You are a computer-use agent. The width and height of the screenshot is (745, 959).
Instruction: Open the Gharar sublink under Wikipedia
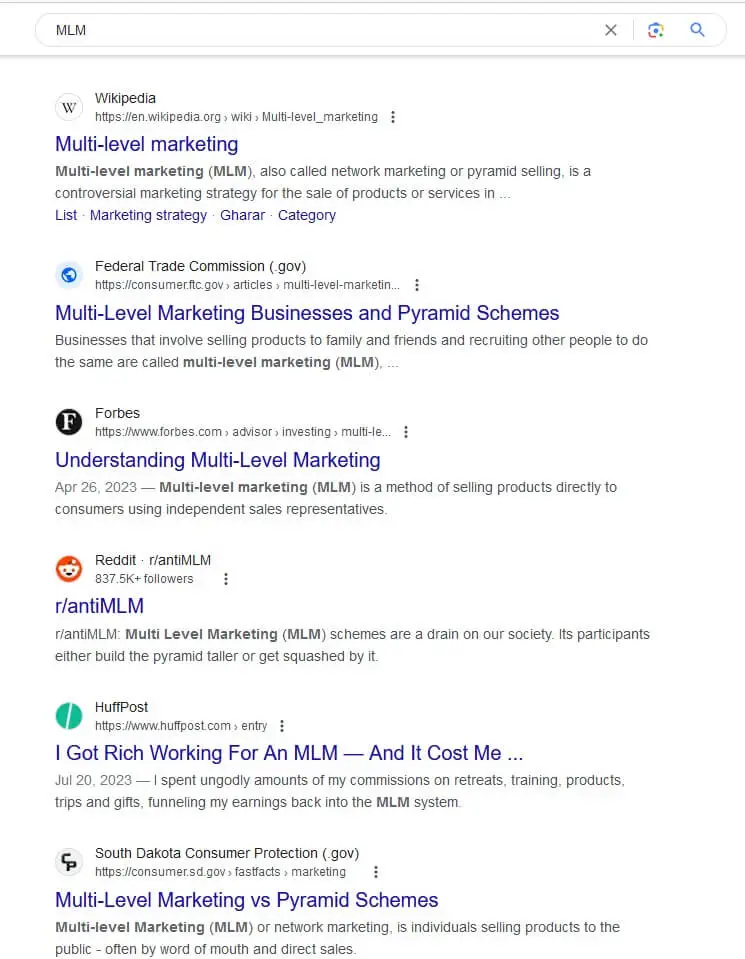pos(243,215)
